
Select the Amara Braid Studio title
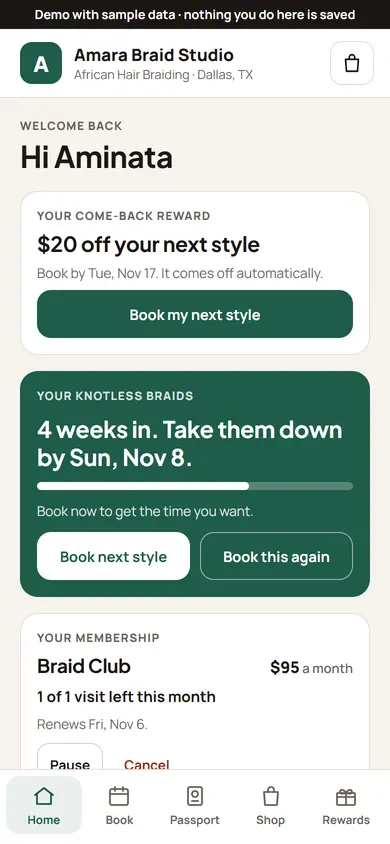pos(154,55)
